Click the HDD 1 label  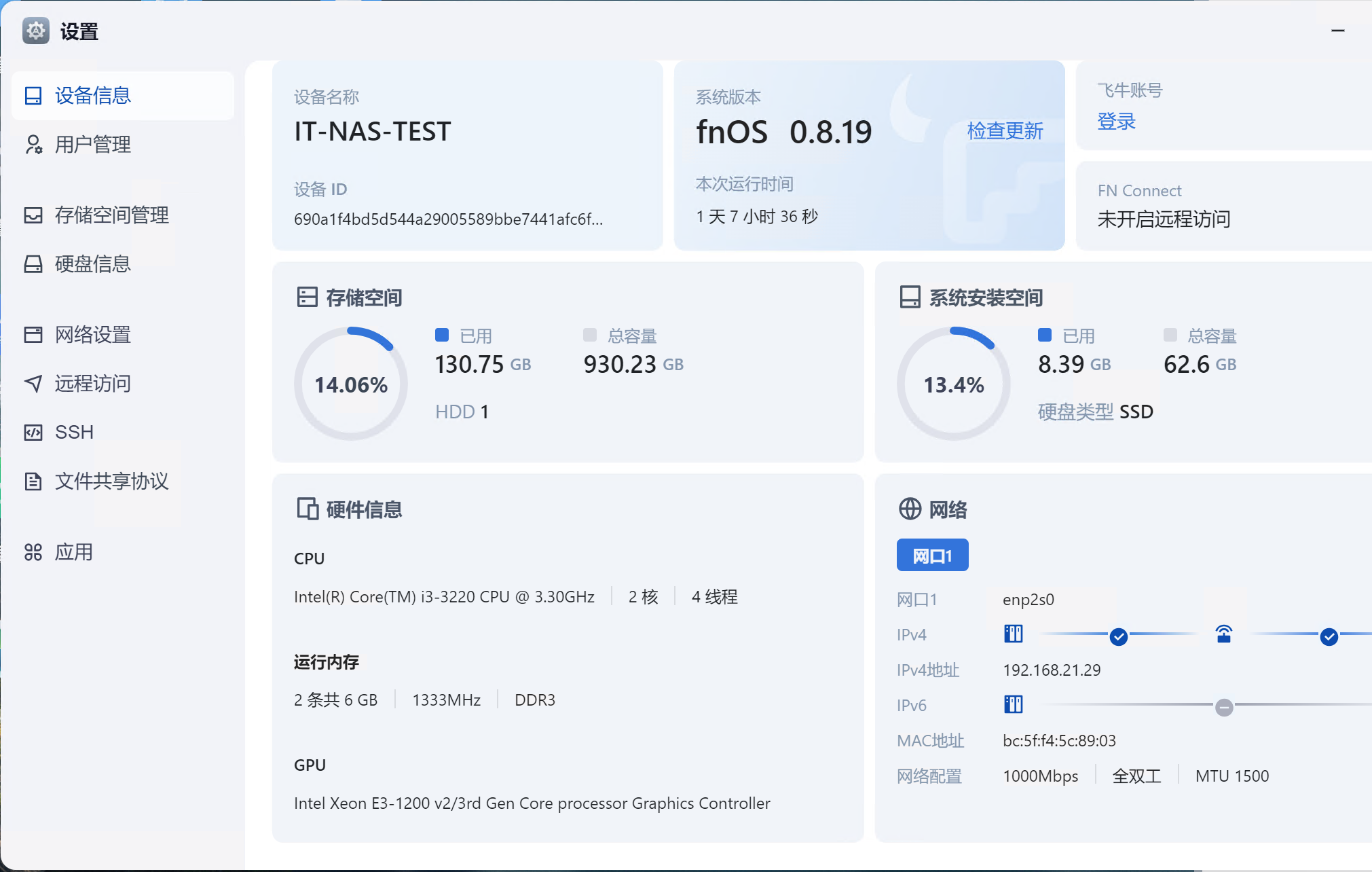(462, 412)
